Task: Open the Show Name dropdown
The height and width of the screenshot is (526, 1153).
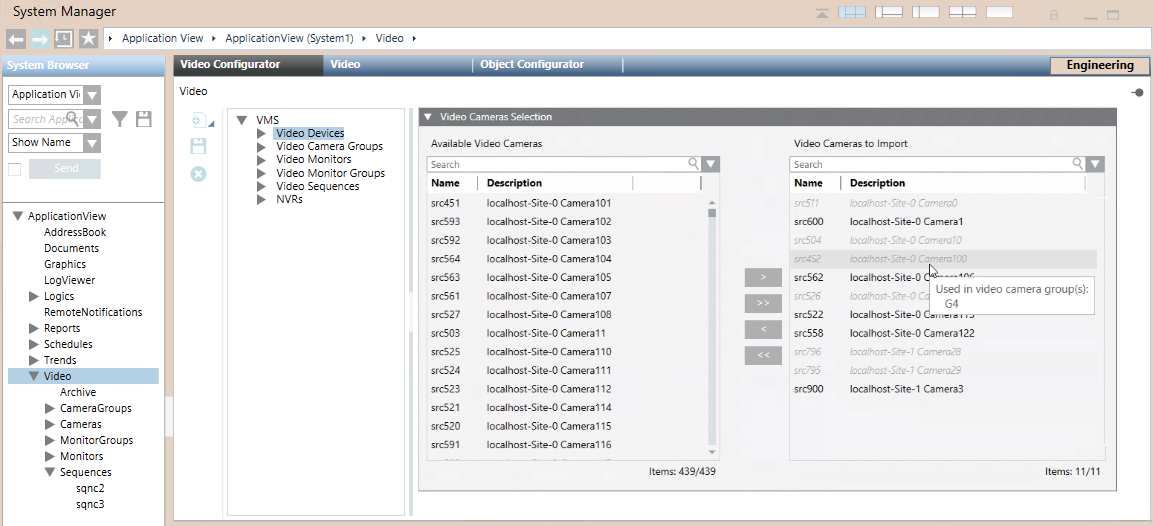Action: click(92, 143)
